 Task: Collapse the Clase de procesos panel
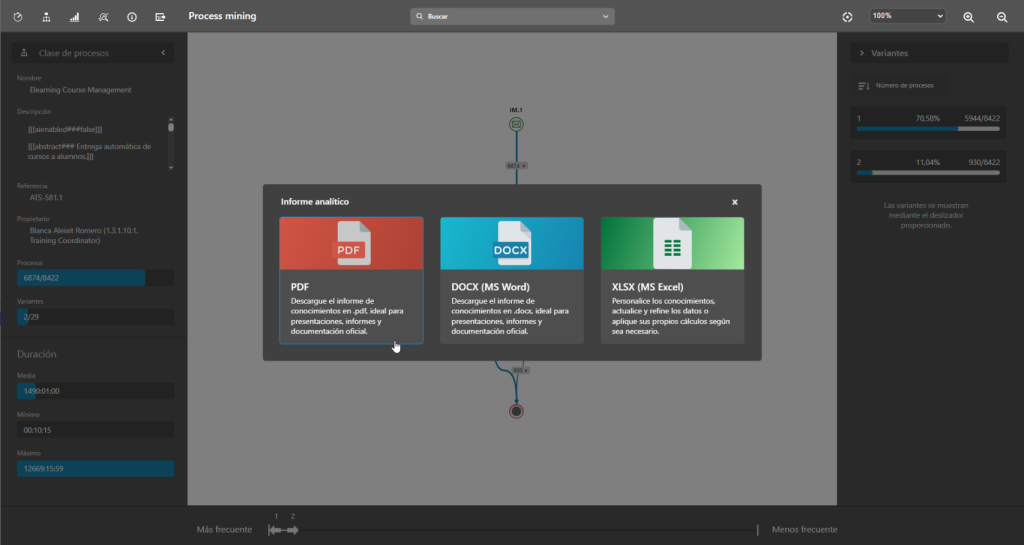coord(163,53)
